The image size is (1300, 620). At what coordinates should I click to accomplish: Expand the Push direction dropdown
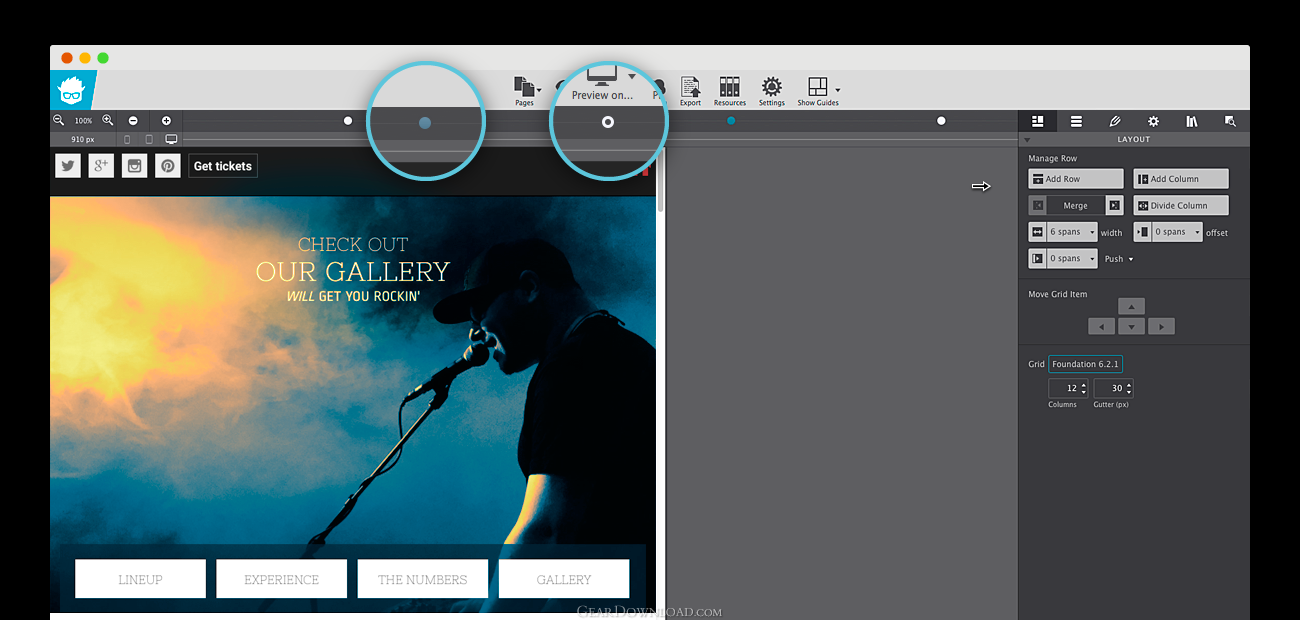coord(1119,259)
